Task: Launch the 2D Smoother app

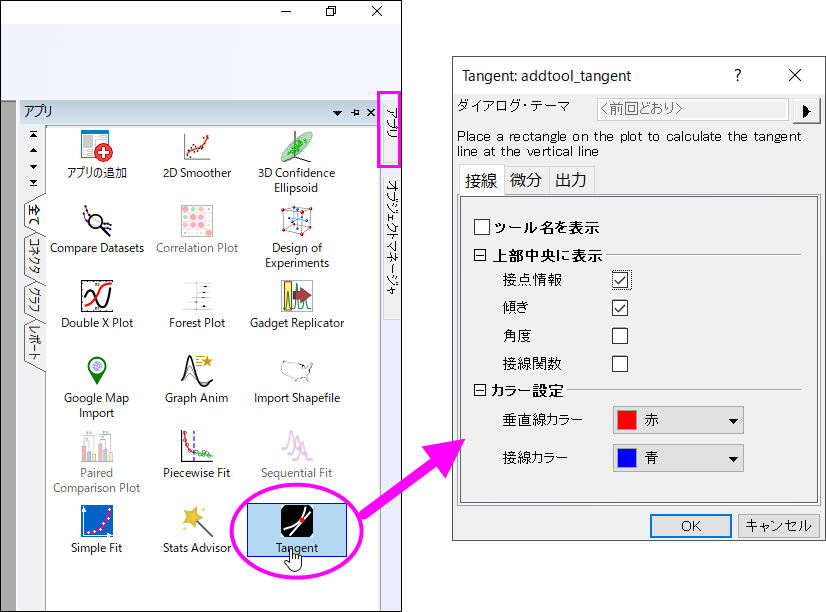Action: (x=196, y=155)
